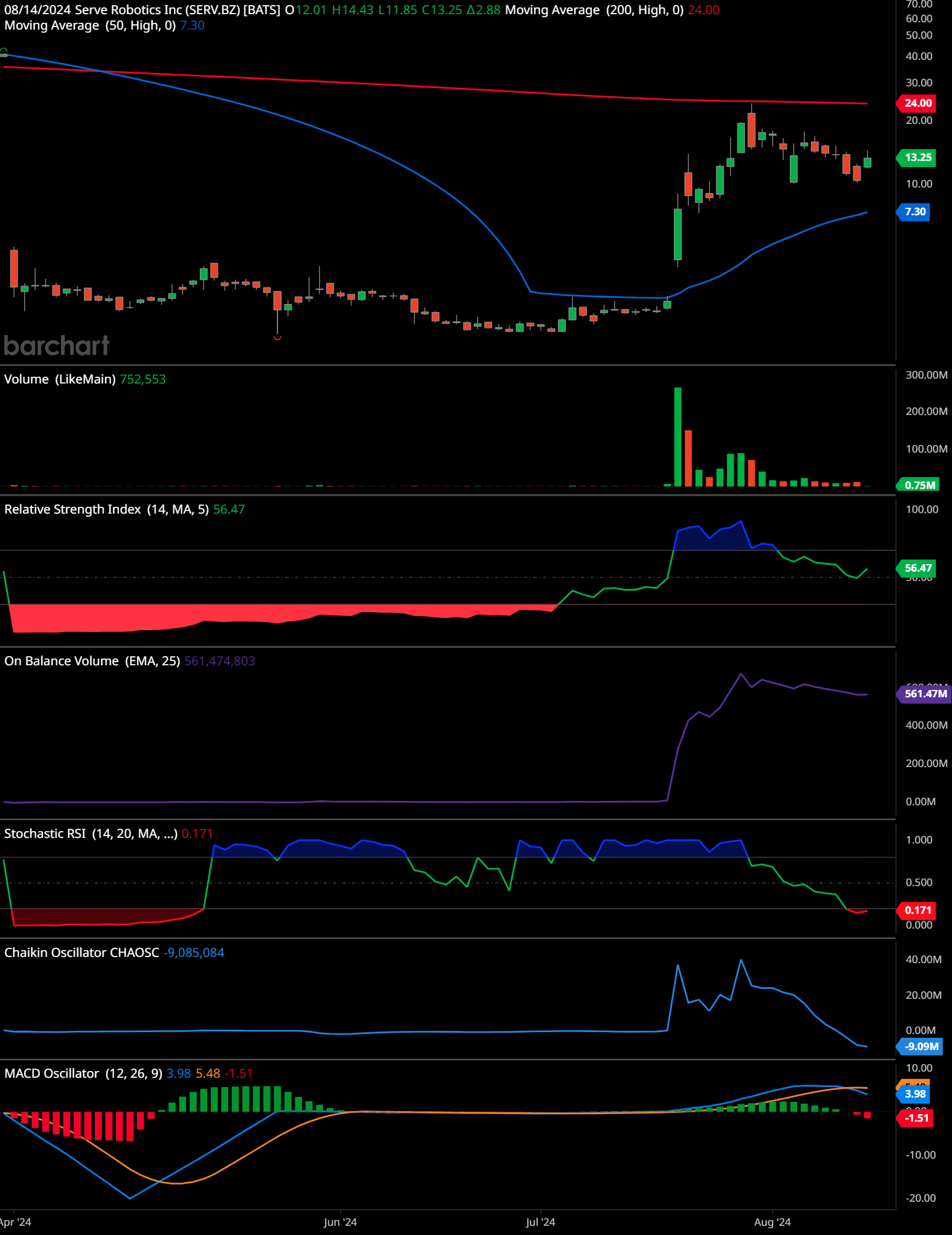
Task: Click the purple 561.47M OBV tag
Action: [924, 694]
